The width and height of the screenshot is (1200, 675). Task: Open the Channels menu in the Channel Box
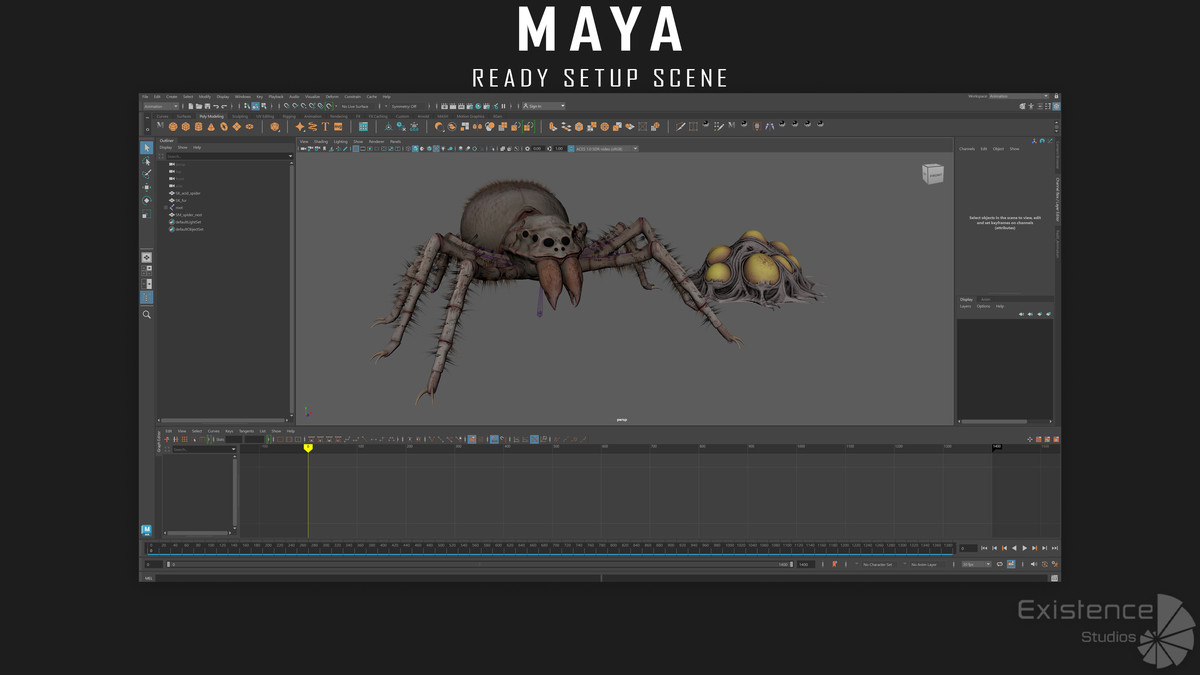coord(967,148)
